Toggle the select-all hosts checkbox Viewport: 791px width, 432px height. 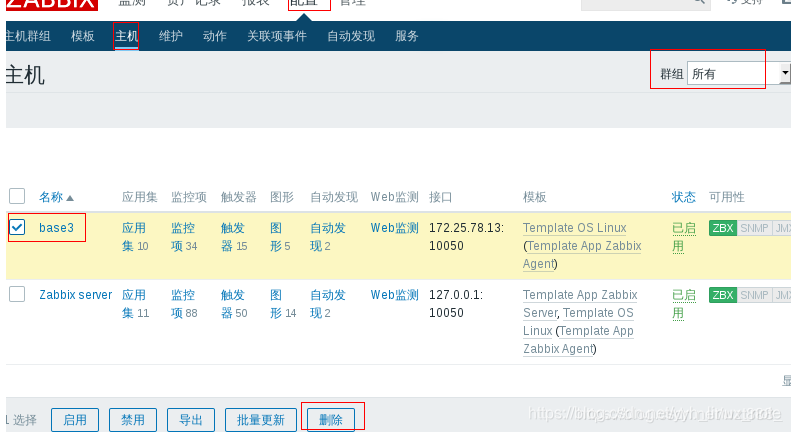[17, 196]
